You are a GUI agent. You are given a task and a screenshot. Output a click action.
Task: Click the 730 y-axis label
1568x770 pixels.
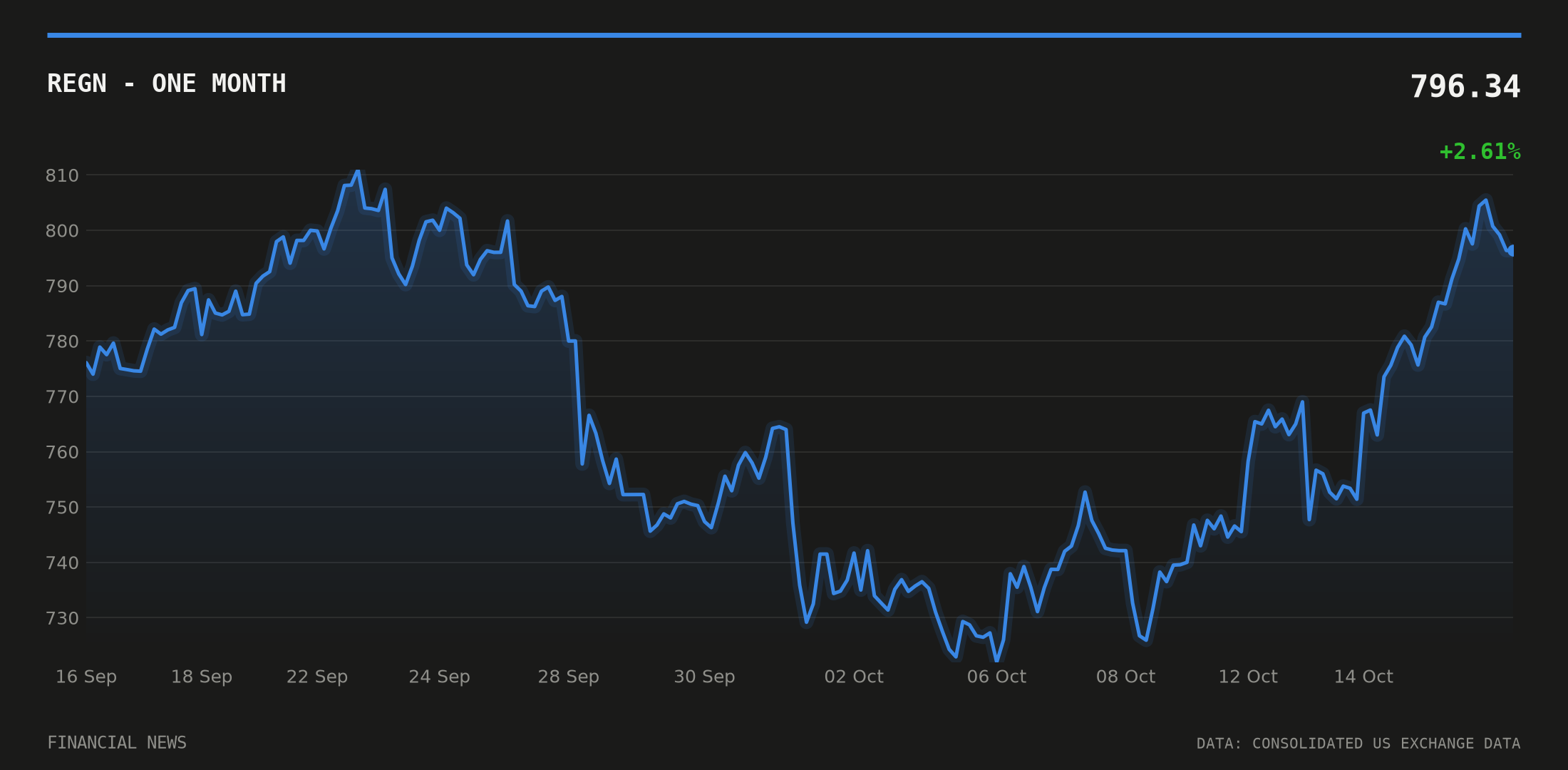(x=62, y=618)
